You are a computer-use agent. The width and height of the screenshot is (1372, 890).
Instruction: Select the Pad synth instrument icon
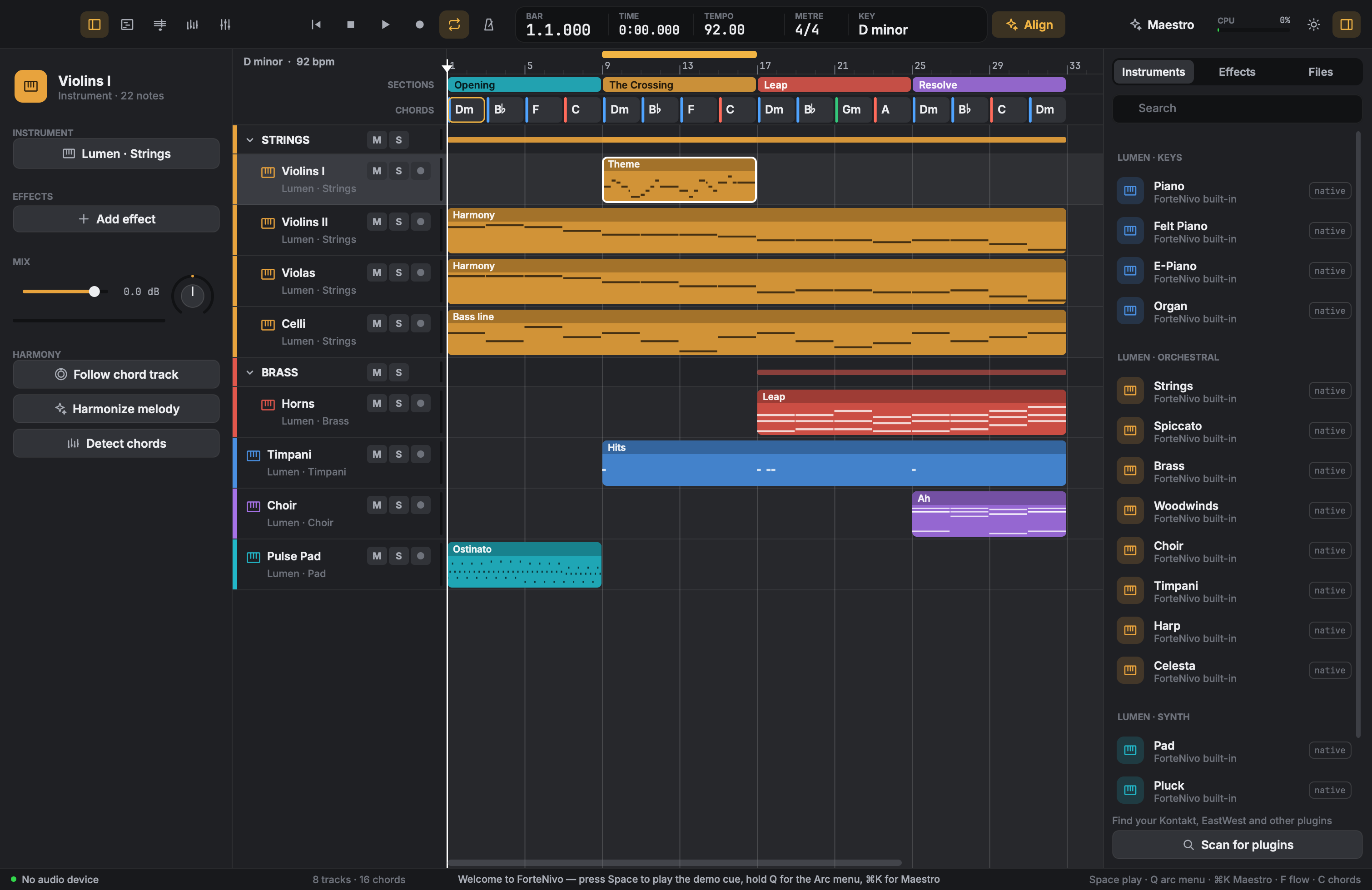click(x=1130, y=750)
